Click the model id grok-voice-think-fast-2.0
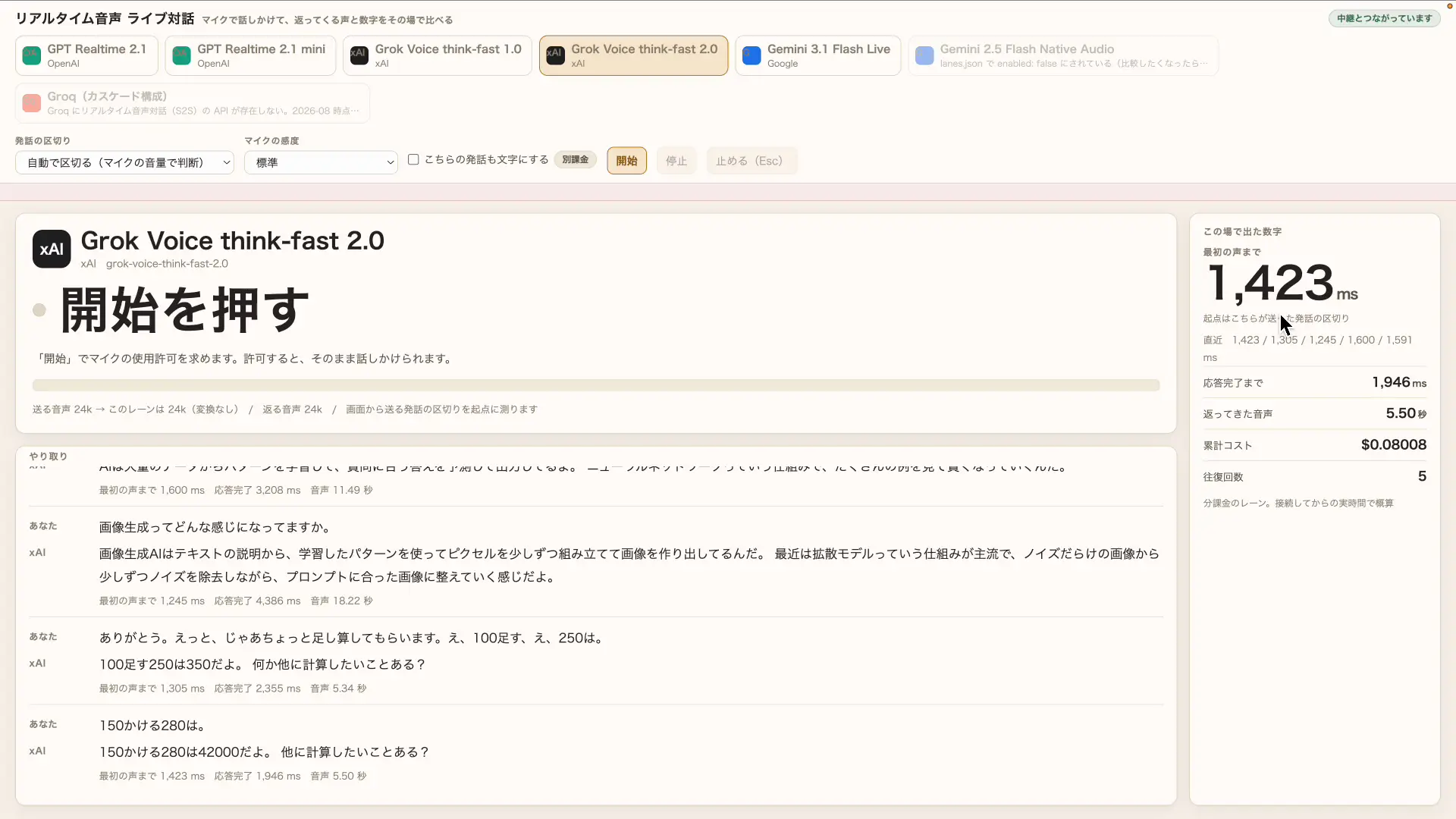 167,264
